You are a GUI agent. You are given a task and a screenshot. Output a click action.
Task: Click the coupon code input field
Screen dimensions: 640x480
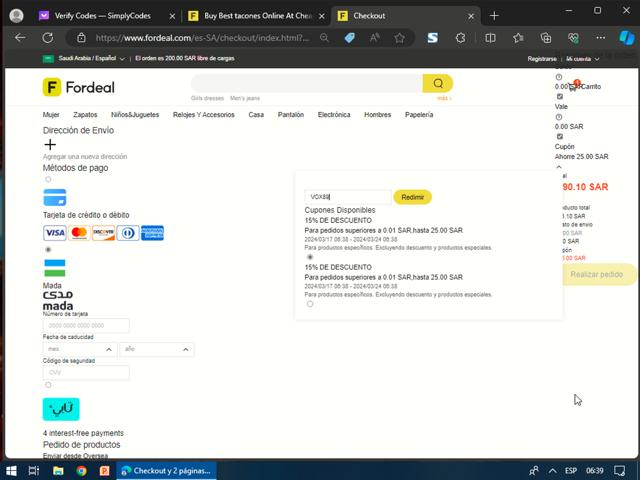(348, 197)
